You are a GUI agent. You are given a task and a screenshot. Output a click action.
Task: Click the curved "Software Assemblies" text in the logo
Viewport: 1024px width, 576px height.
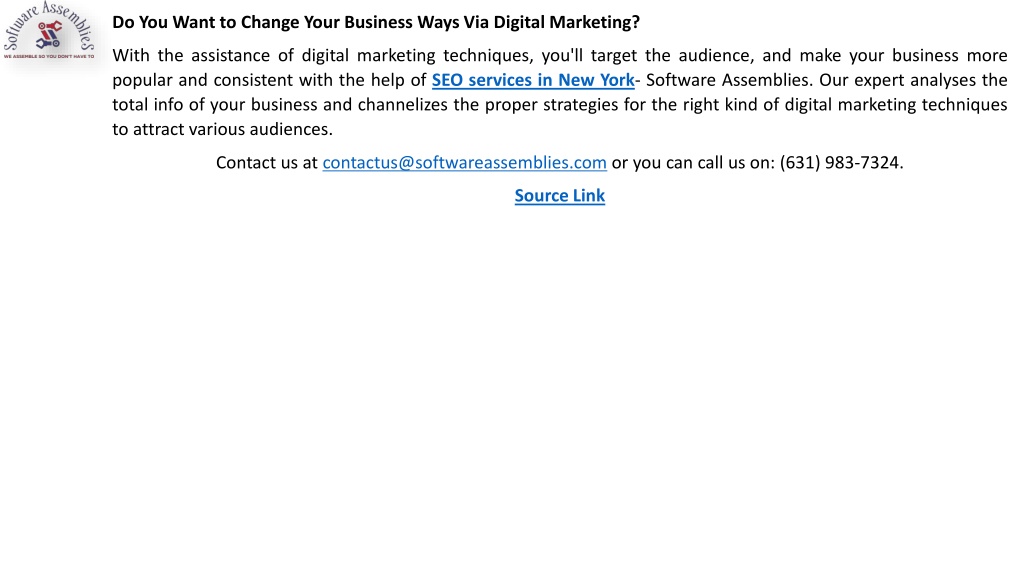(49, 23)
